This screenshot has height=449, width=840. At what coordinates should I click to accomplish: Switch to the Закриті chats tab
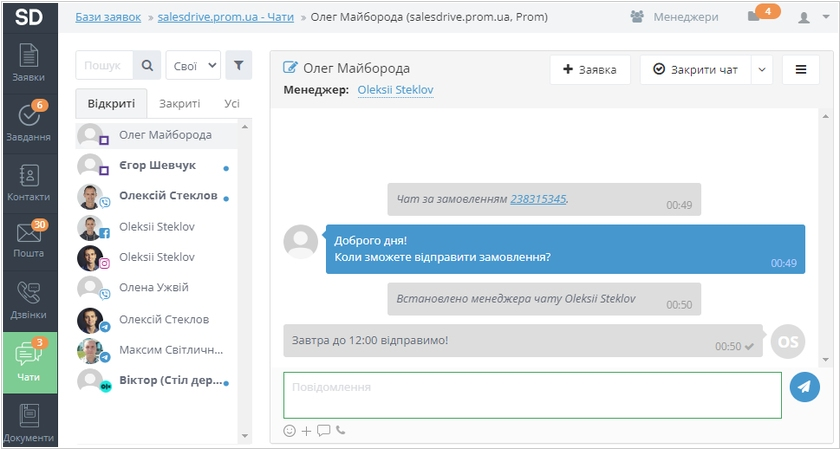179,103
